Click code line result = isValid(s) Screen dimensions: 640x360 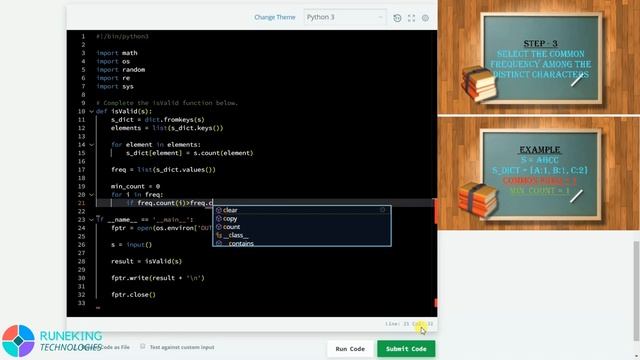(x=146, y=261)
